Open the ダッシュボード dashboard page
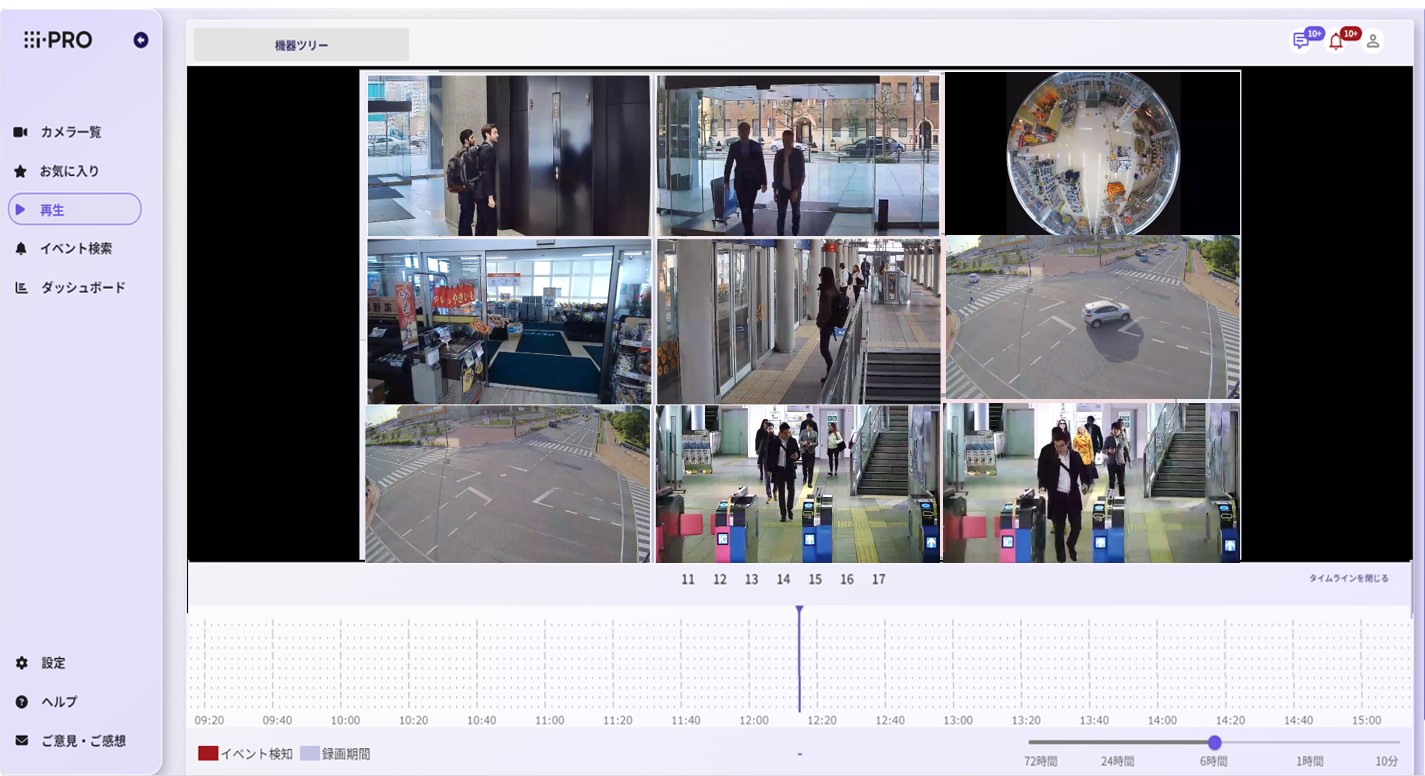This screenshot has height=776, width=1425. (x=82, y=288)
